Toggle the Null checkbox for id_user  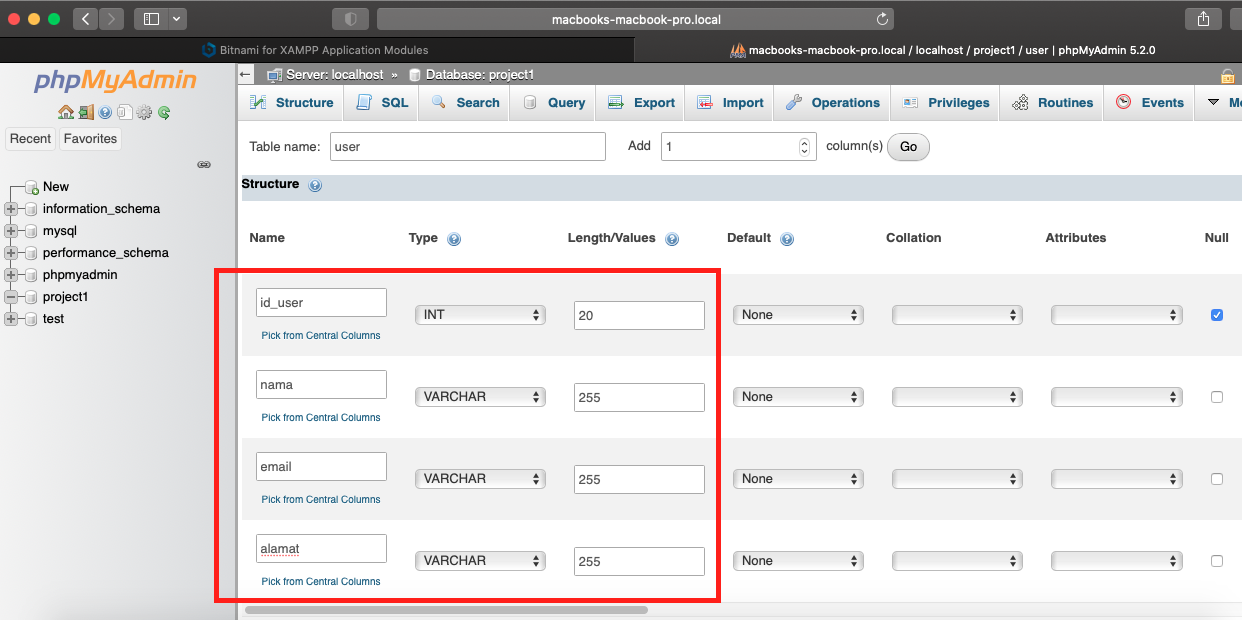1216,314
